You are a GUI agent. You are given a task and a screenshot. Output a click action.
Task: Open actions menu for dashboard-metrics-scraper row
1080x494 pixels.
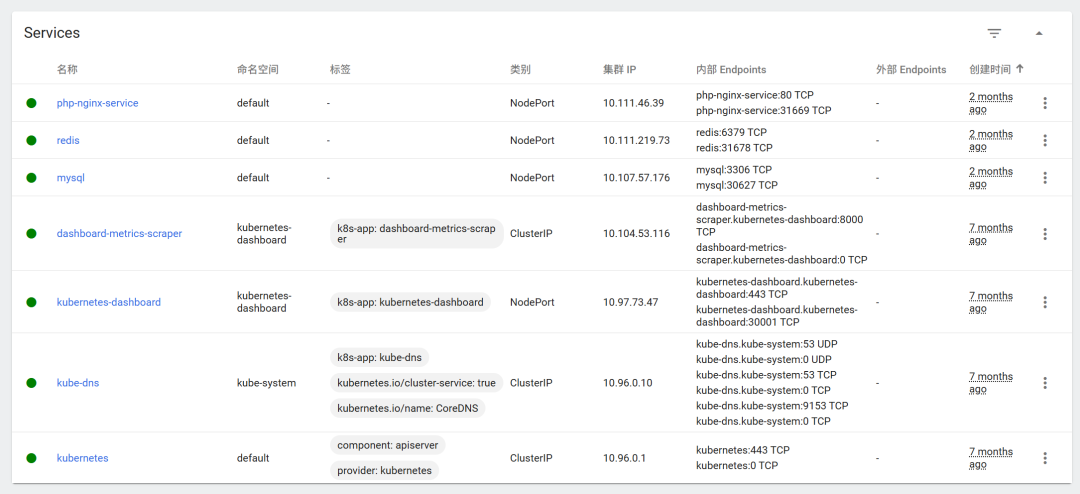point(1045,234)
